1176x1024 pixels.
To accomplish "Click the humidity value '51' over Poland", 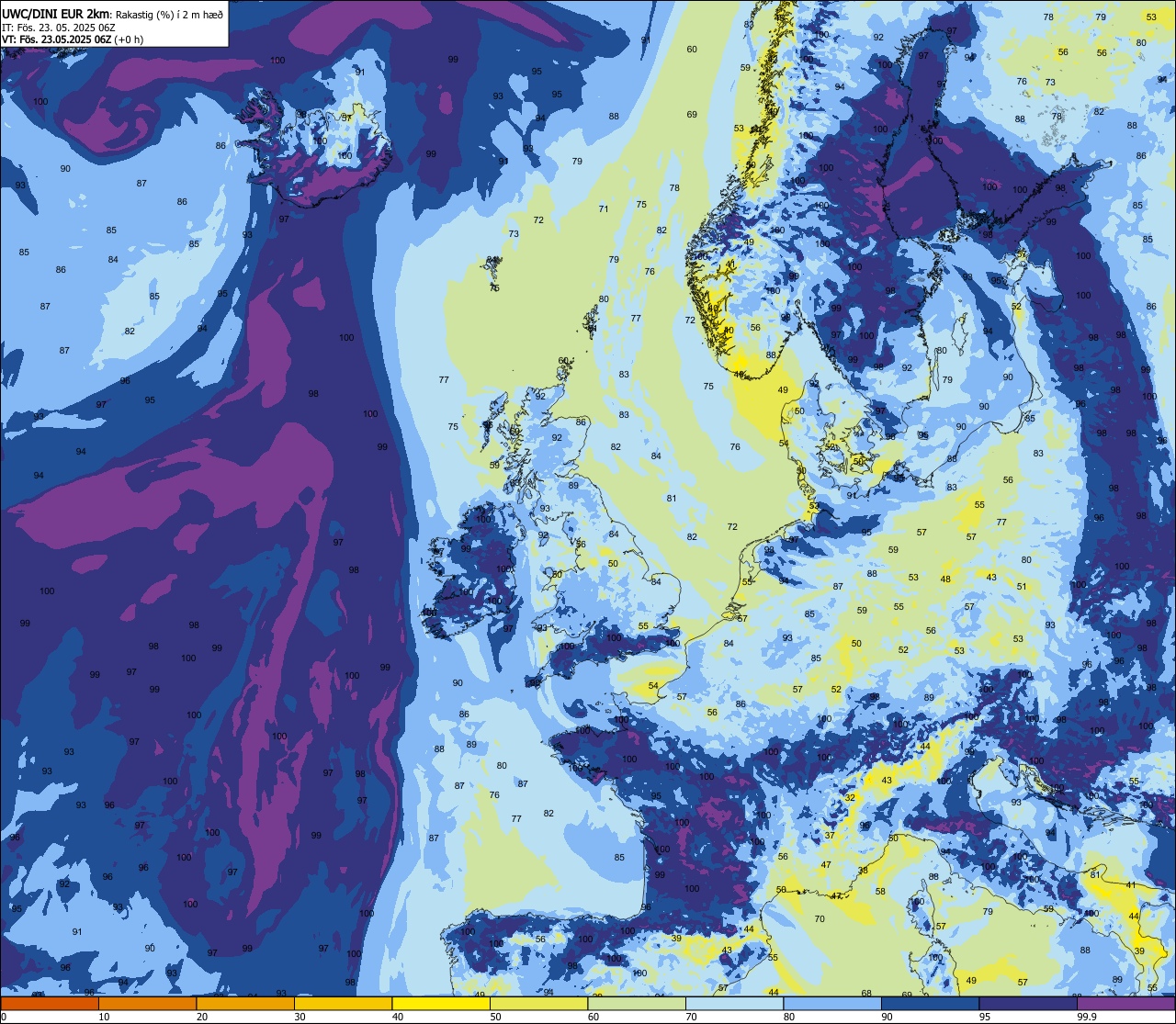I will 1022,587.
